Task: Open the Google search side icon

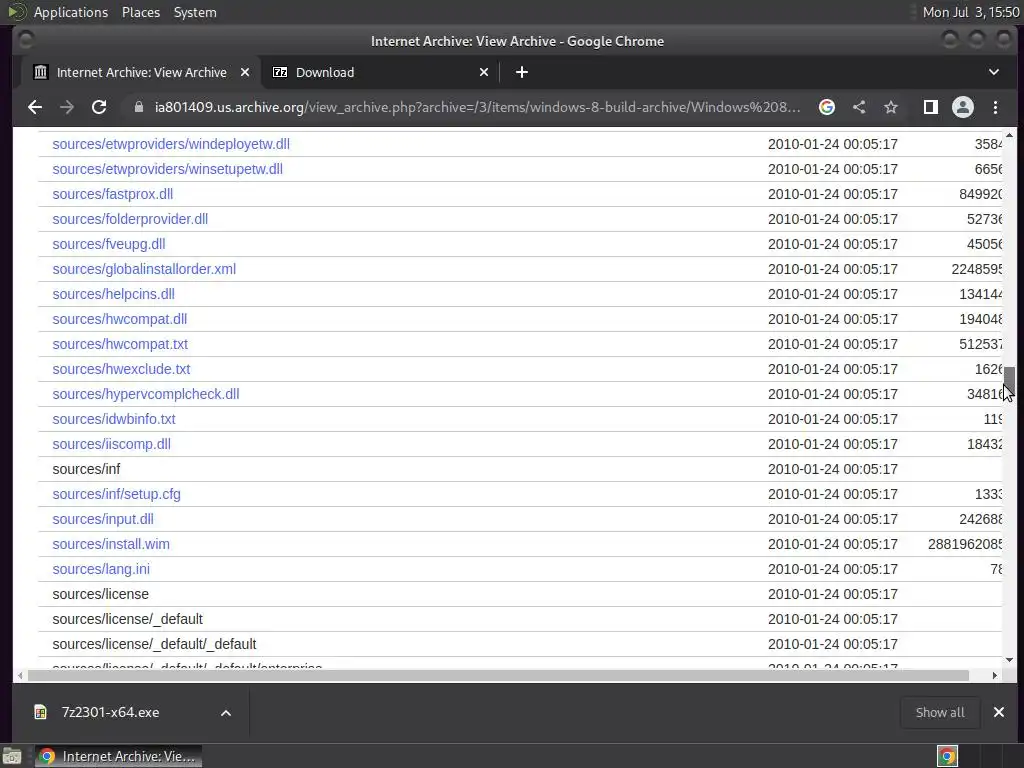Action: tap(827, 107)
